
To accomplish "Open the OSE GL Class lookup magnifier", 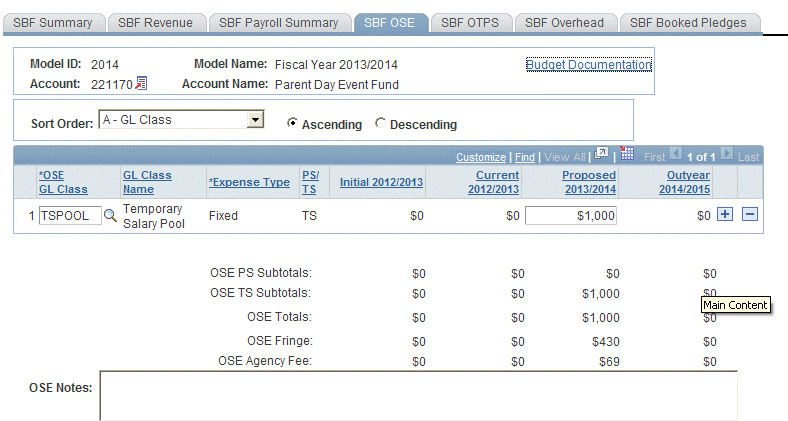I will 110,215.
